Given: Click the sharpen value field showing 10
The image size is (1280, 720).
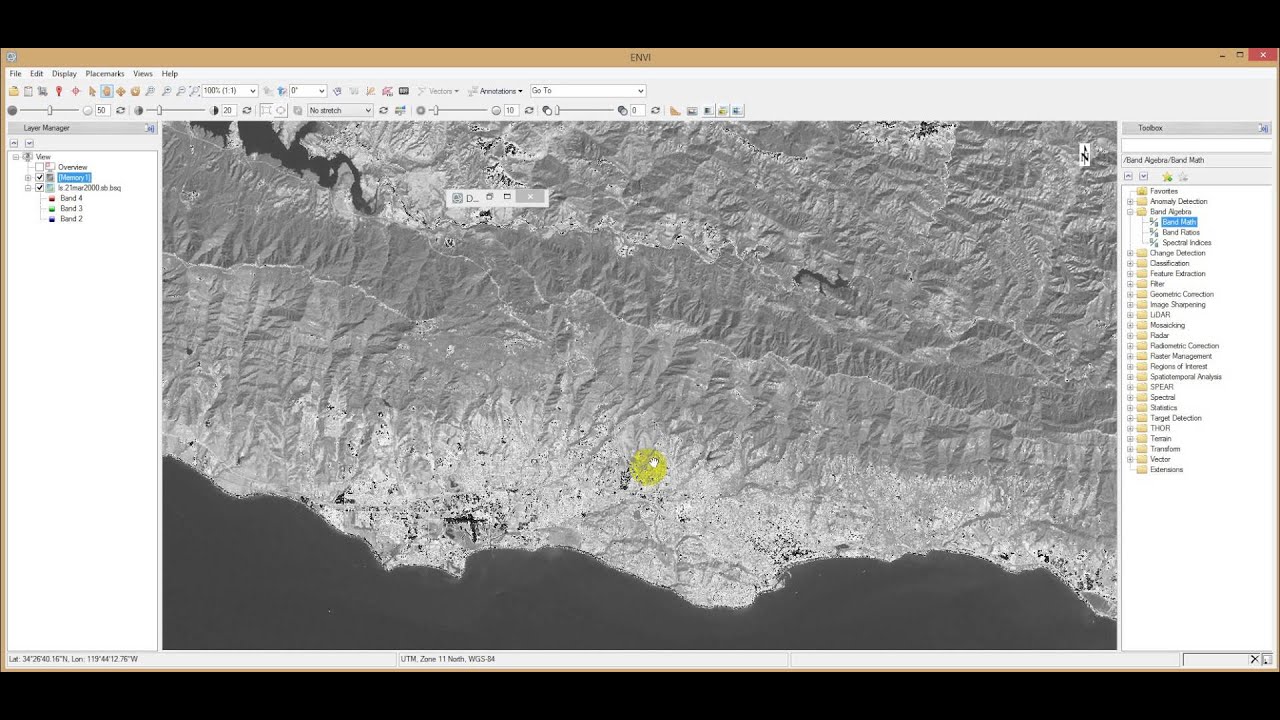Looking at the screenshot, I should click(x=511, y=110).
